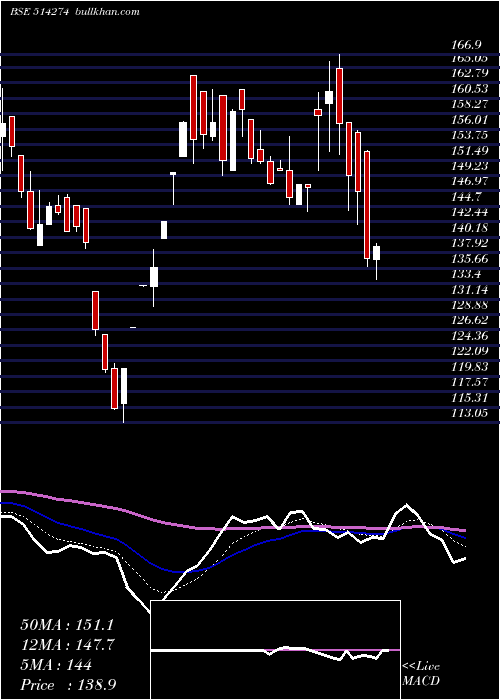
Task: Click the 113.05 price axis label
Action: (469, 413)
